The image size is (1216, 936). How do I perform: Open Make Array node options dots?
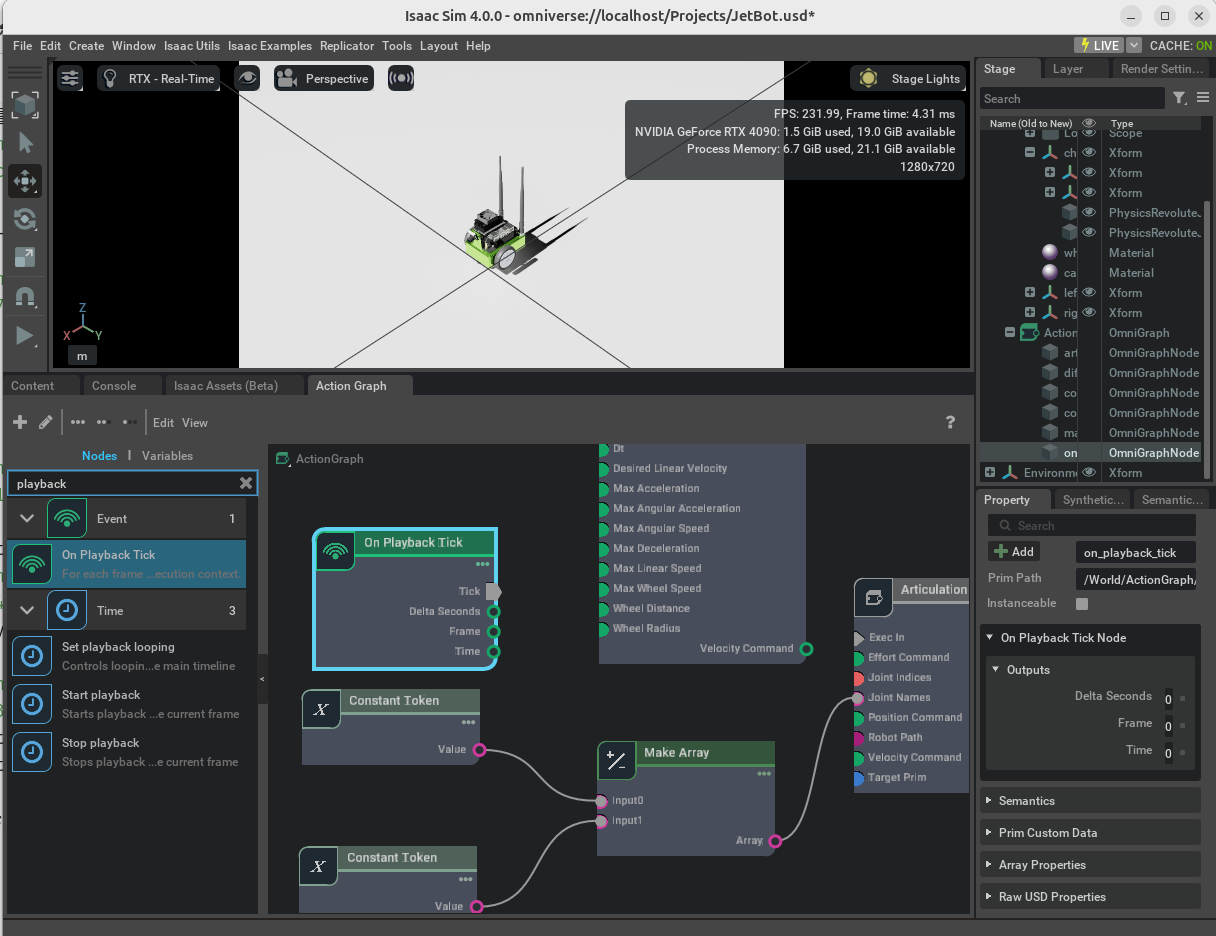pyautogui.click(x=764, y=773)
